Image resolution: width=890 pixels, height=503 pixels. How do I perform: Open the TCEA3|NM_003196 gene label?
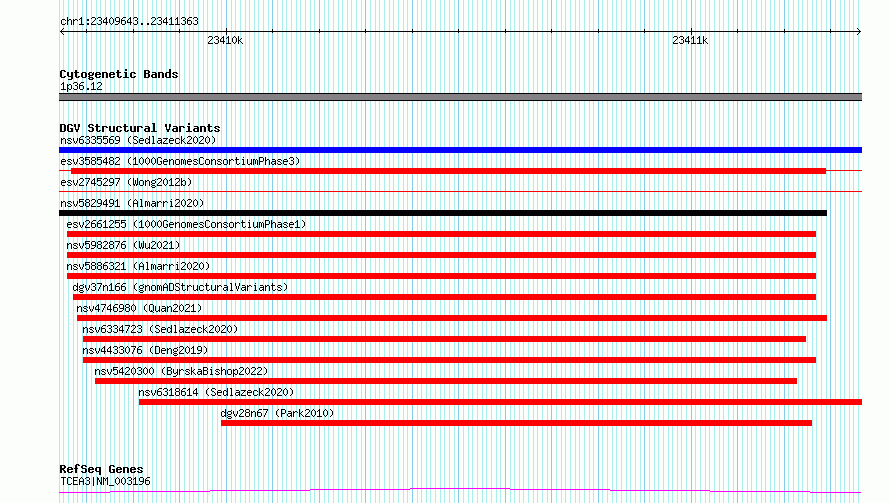(x=105, y=481)
